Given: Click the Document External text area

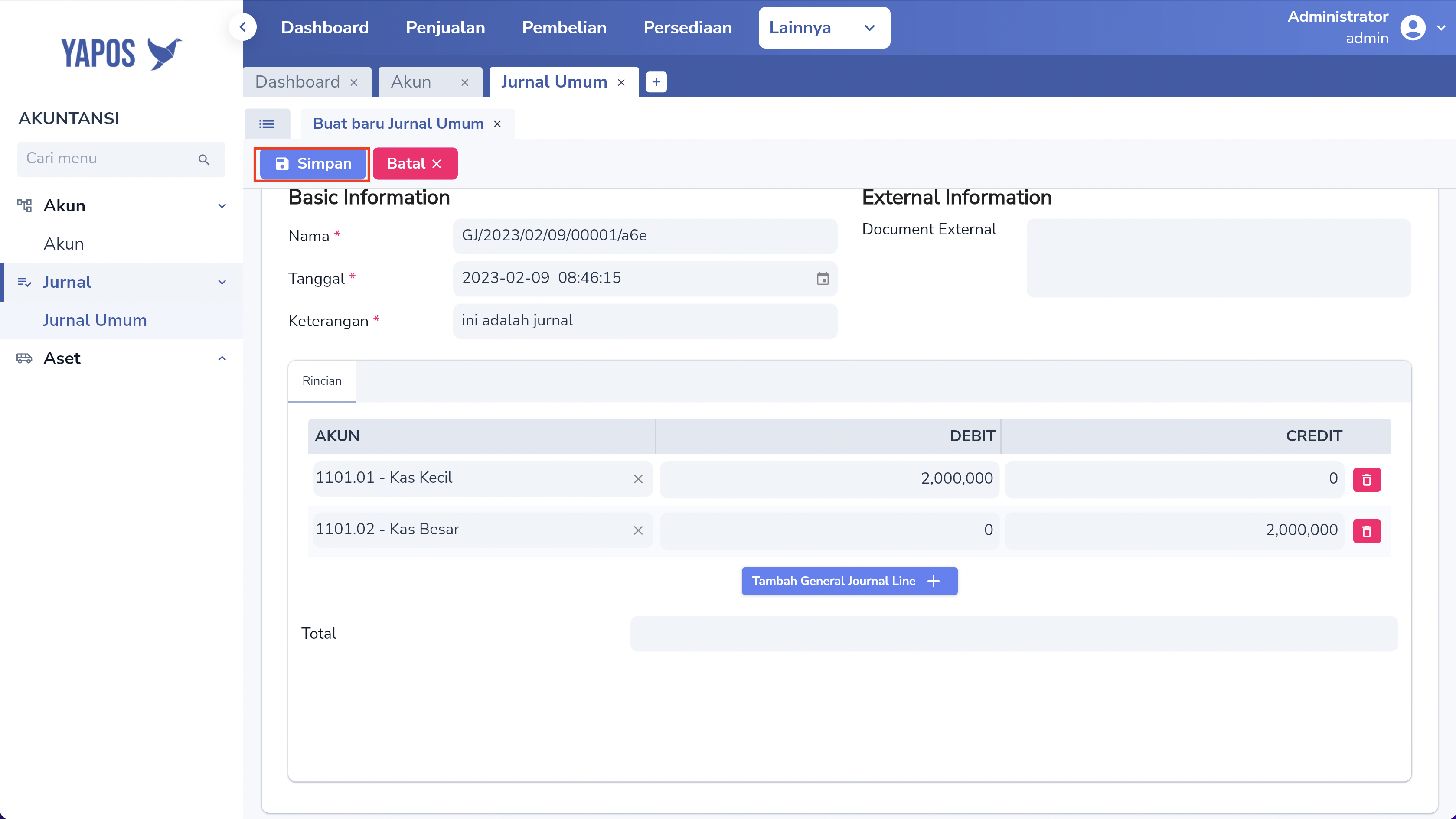Looking at the screenshot, I should point(1218,258).
